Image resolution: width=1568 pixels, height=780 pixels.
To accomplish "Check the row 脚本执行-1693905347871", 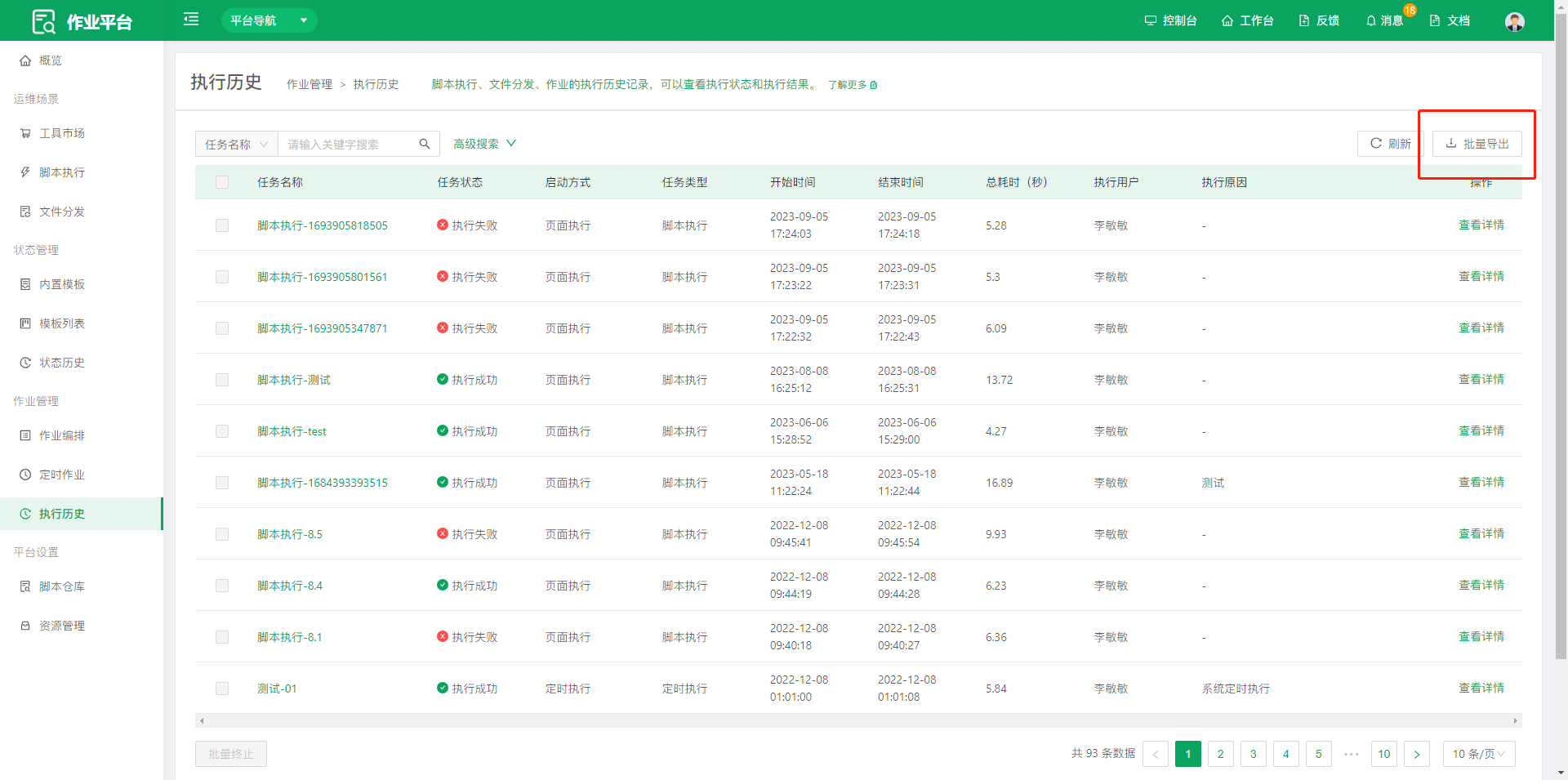I will click(x=222, y=328).
